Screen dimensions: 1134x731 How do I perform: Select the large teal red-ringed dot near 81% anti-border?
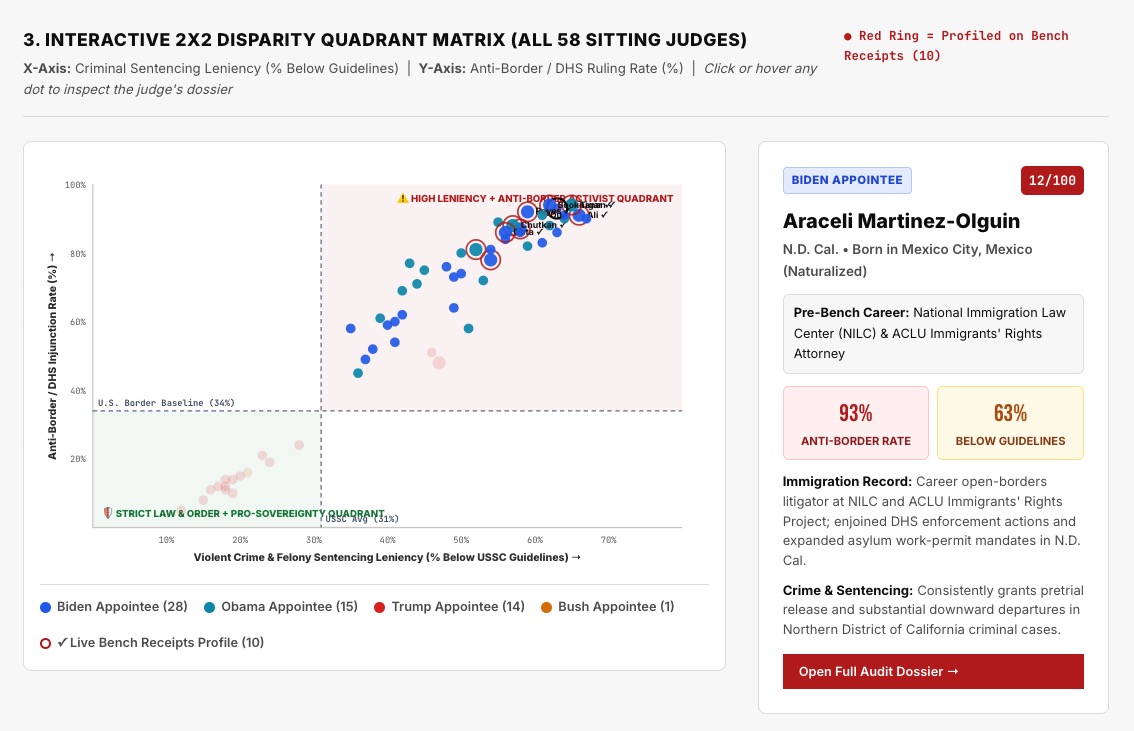coord(475,249)
